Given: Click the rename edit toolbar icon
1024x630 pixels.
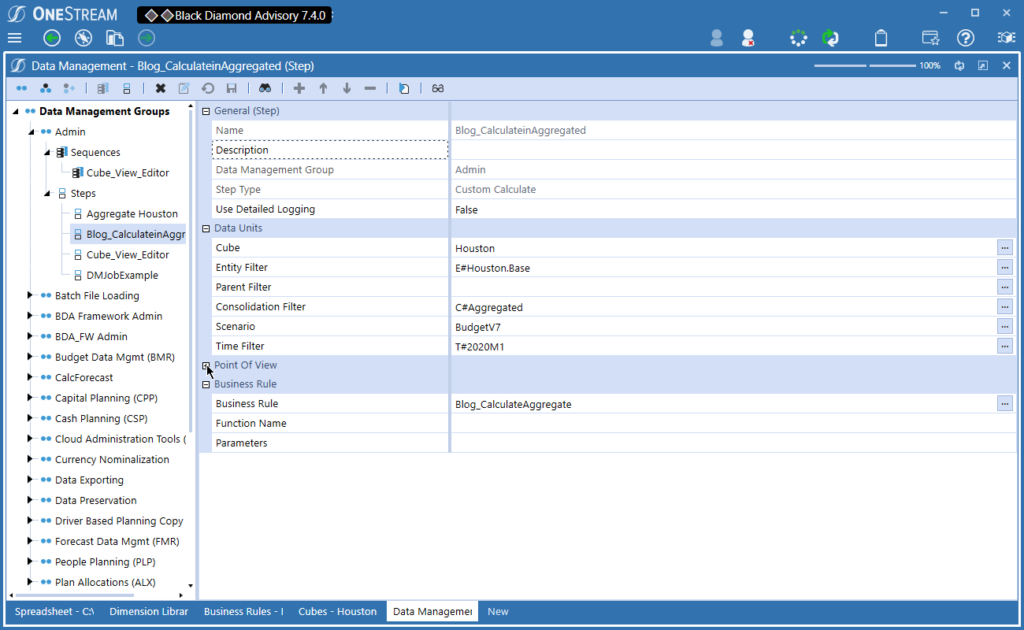Looking at the screenshot, I should point(184,88).
